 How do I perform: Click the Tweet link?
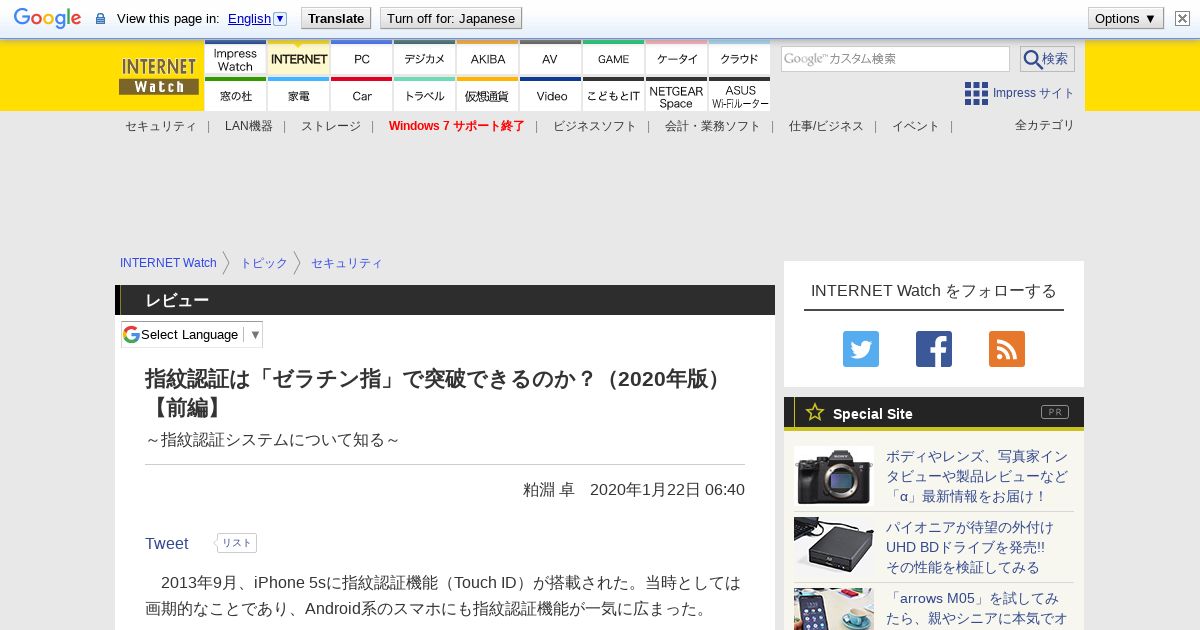[x=166, y=543]
